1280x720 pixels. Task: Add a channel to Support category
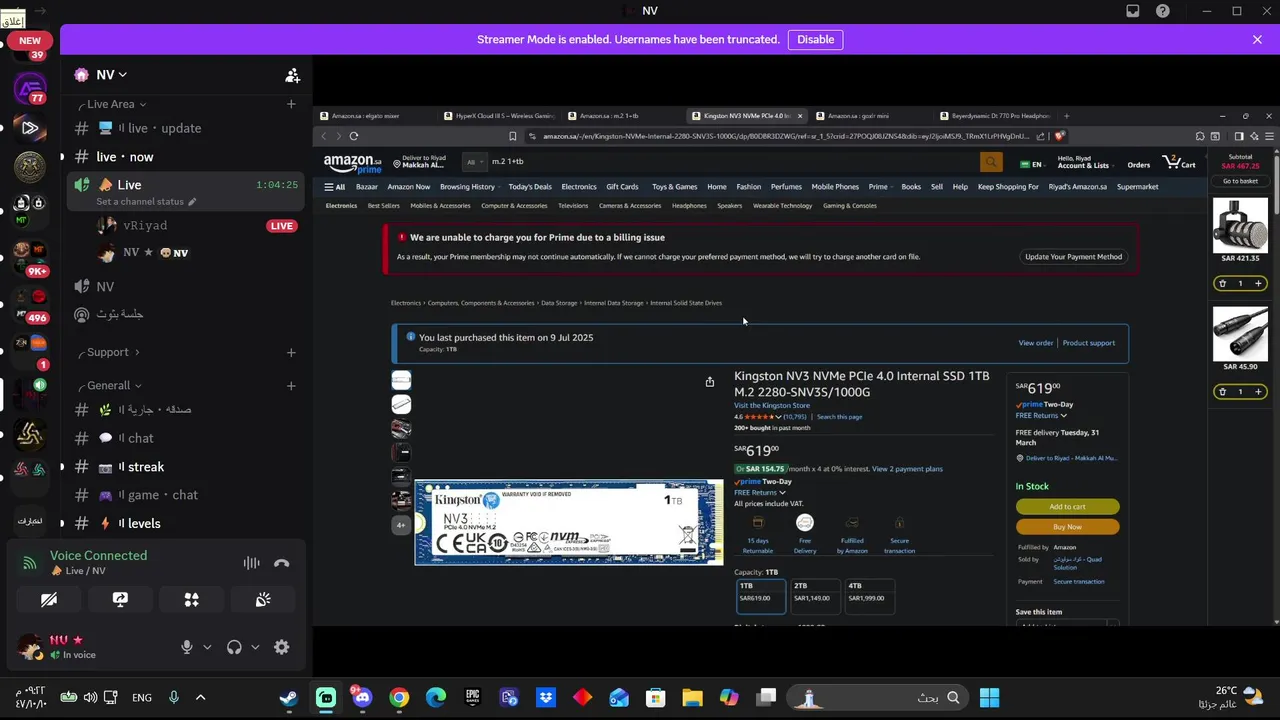(x=291, y=352)
